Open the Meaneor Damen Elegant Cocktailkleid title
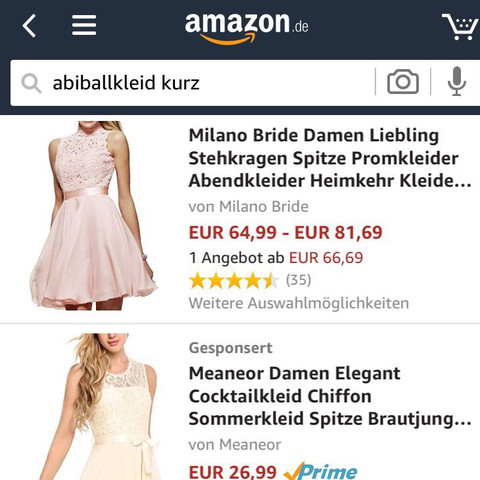480x480 pixels. point(330,396)
